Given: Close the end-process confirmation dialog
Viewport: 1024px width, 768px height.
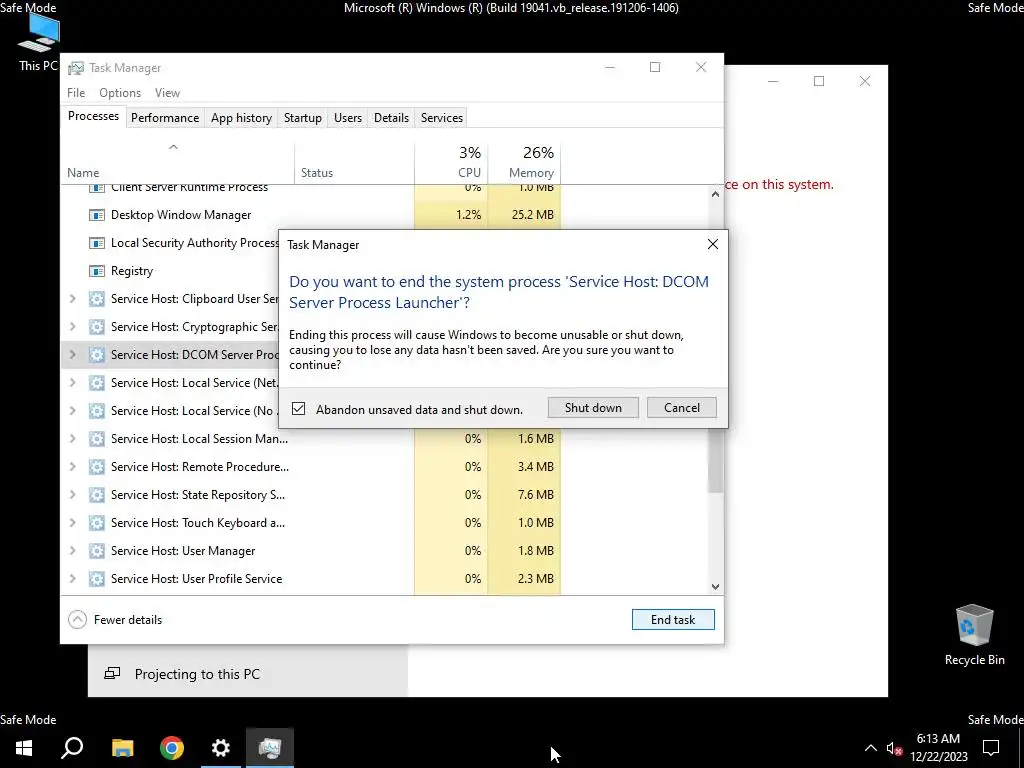Looking at the screenshot, I should point(712,244).
